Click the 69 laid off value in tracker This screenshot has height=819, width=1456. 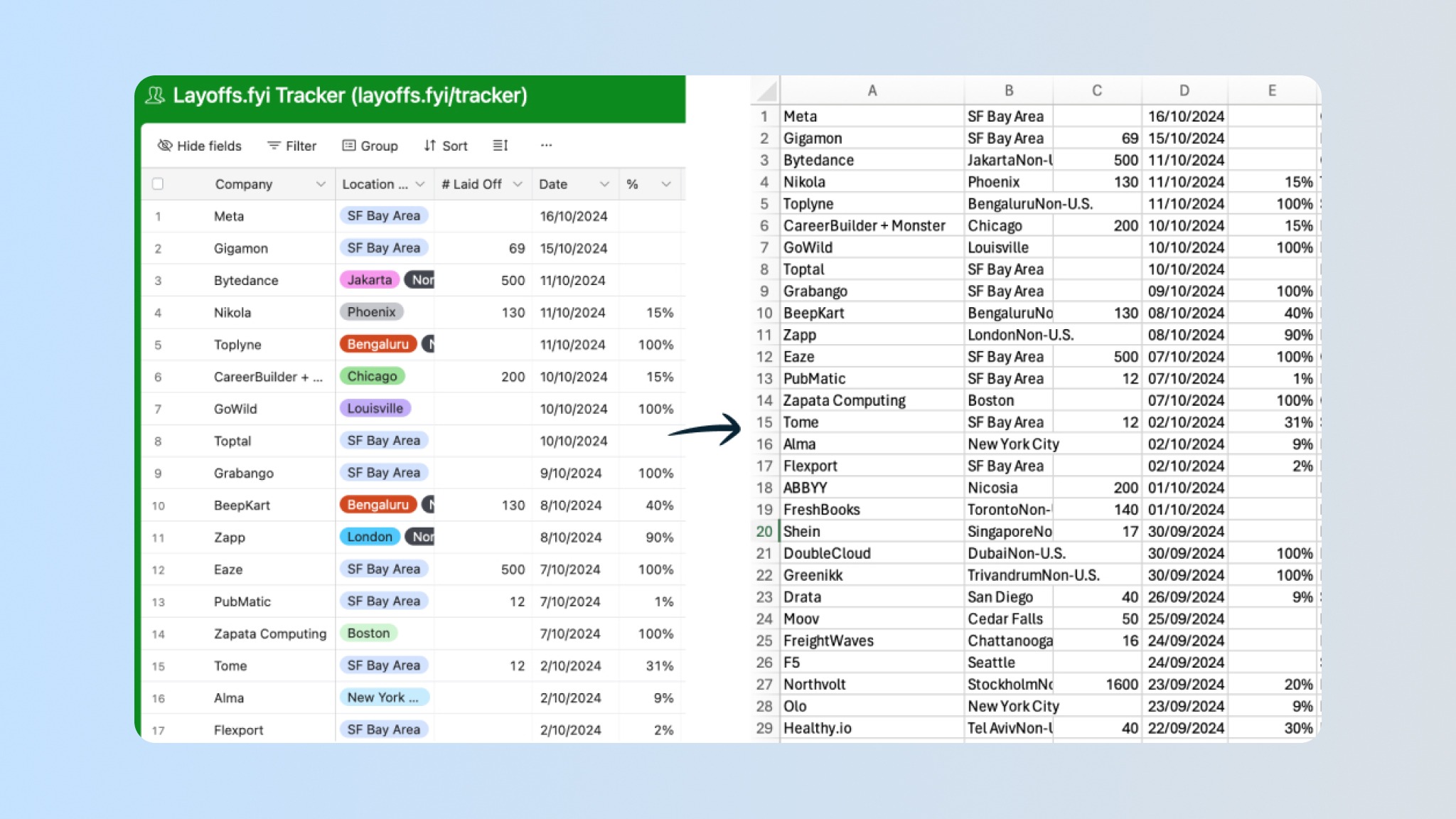[517, 248]
